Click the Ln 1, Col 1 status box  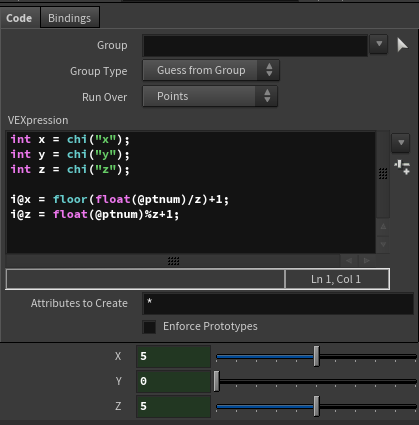[x=337, y=279]
